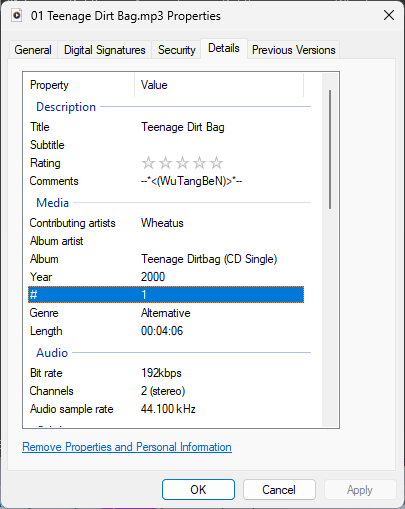The width and height of the screenshot is (405, 509).
Task: Click the Channels value 2 (stereo)
Action: (163, 391)
